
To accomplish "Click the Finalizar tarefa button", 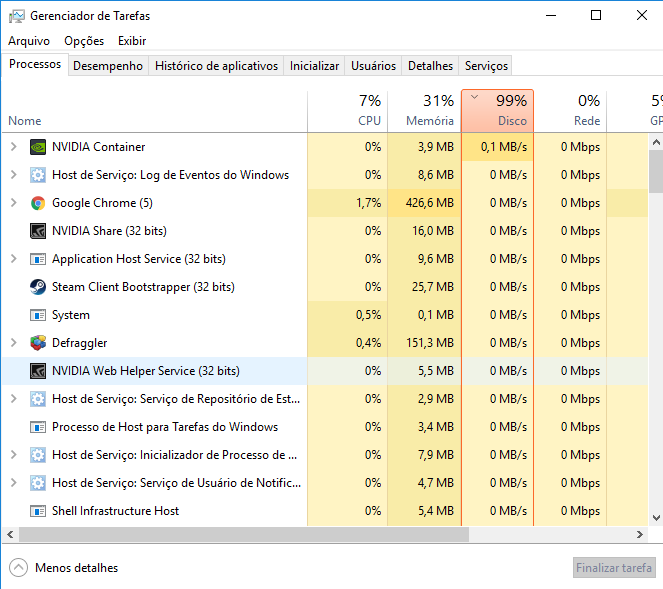I will point(614,568).
